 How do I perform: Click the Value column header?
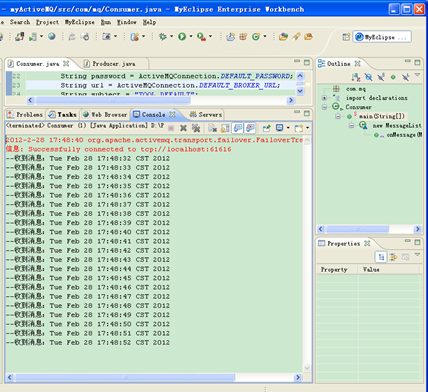(389, 269)
